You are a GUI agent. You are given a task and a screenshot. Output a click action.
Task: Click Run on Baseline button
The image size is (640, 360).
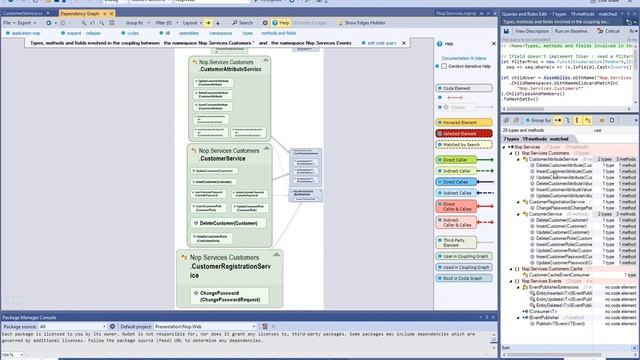[x=571, y=31]
